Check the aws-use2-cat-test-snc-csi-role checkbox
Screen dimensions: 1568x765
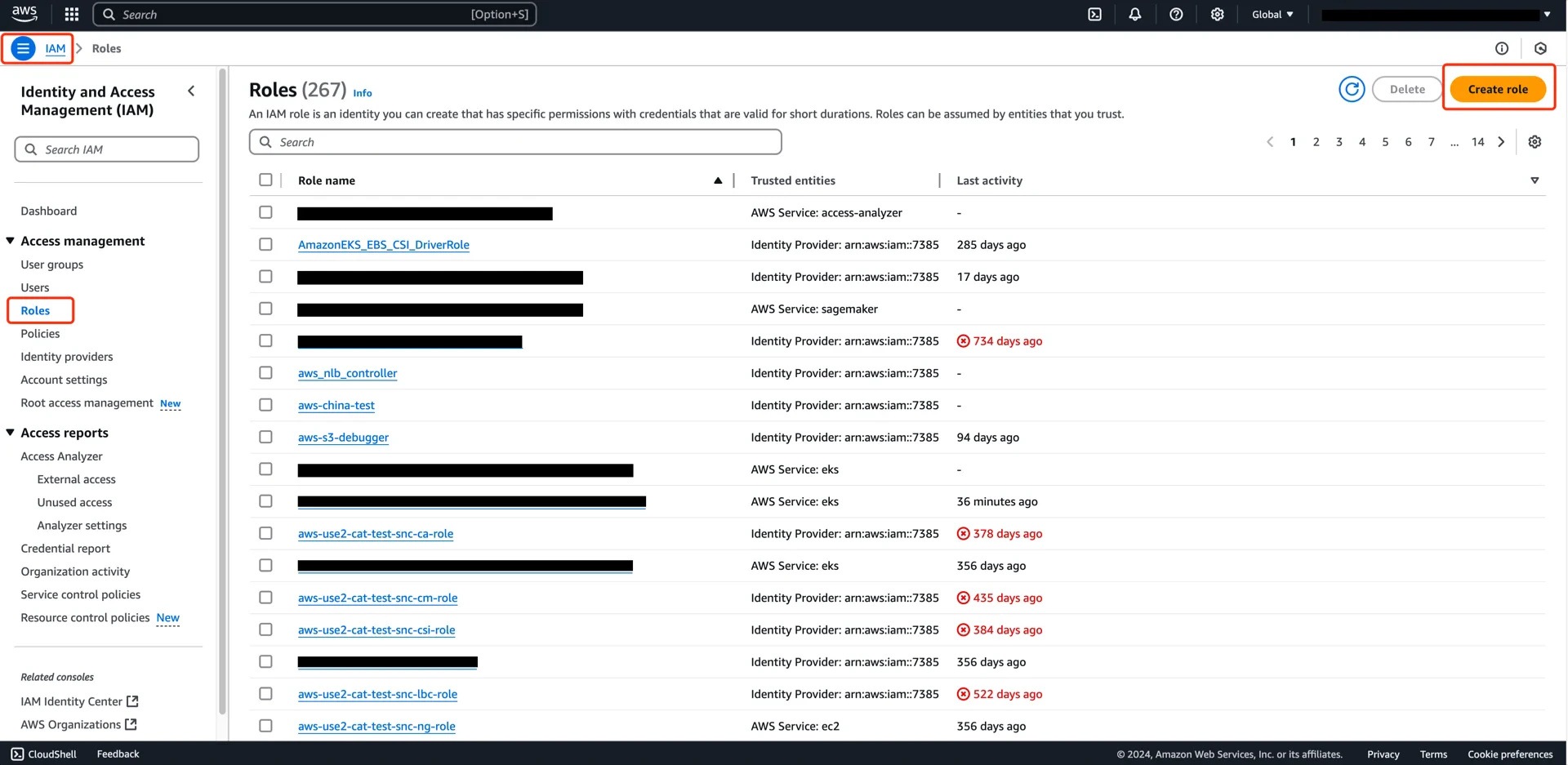pos(265,629)
